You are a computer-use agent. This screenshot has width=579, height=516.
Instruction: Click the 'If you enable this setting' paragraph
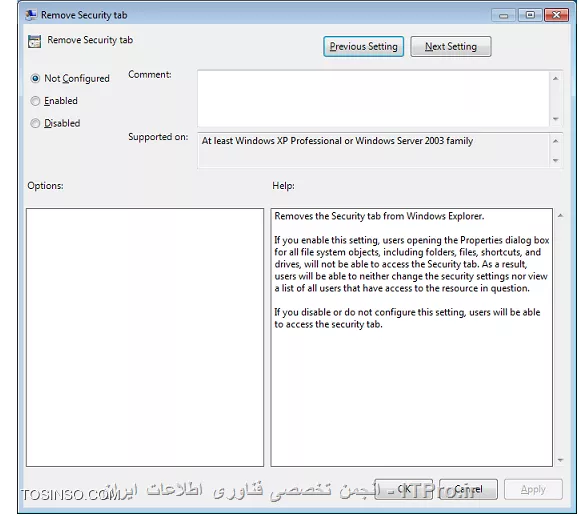(412, 264)
